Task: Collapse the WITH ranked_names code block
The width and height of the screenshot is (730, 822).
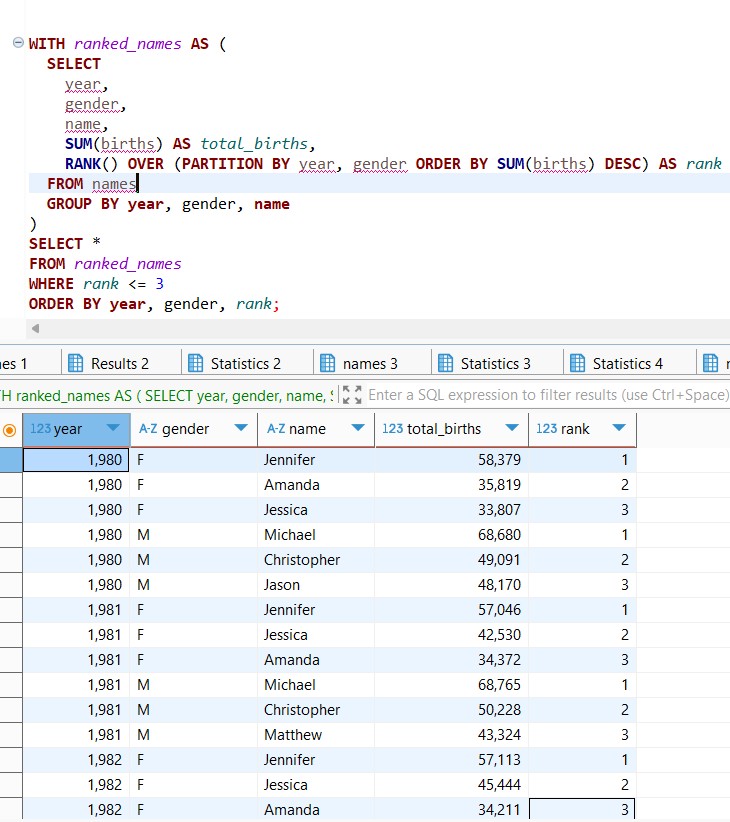Action: pyautogui.click(x=18, y=42)
